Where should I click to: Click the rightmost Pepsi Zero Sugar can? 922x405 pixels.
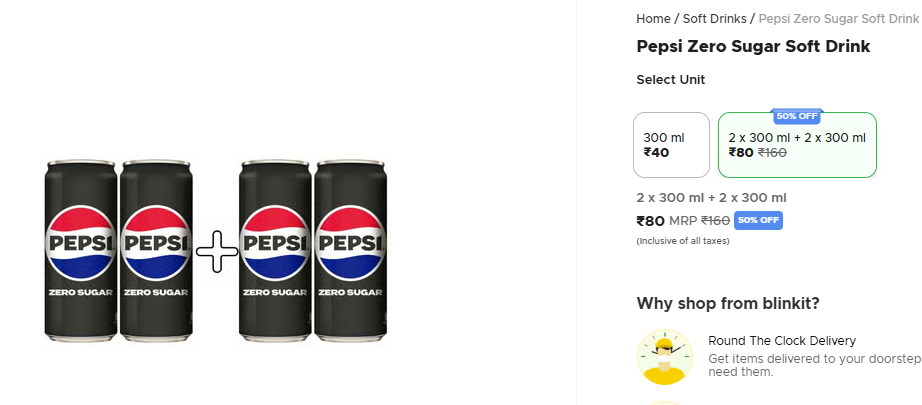(x=350, y=251)
